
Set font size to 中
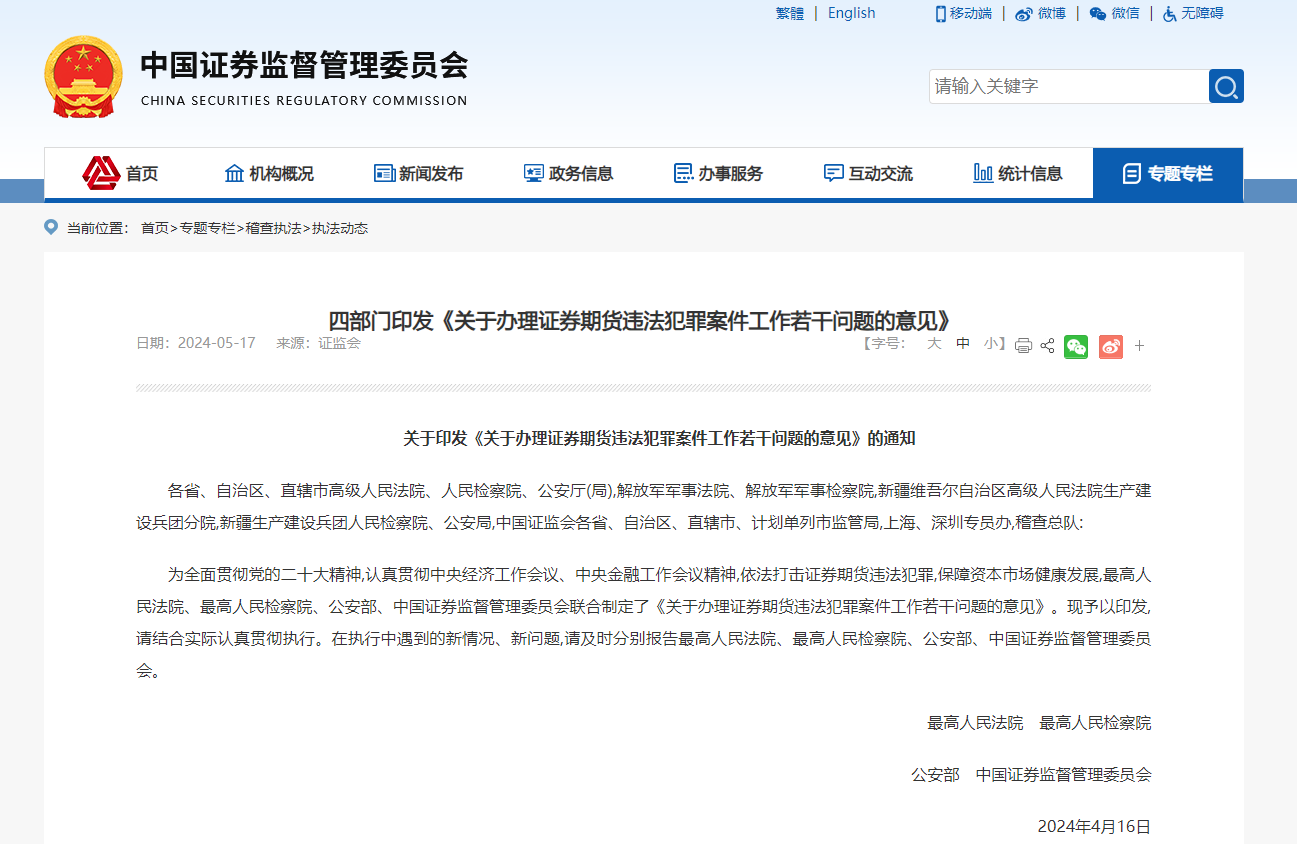coord(963,343)
